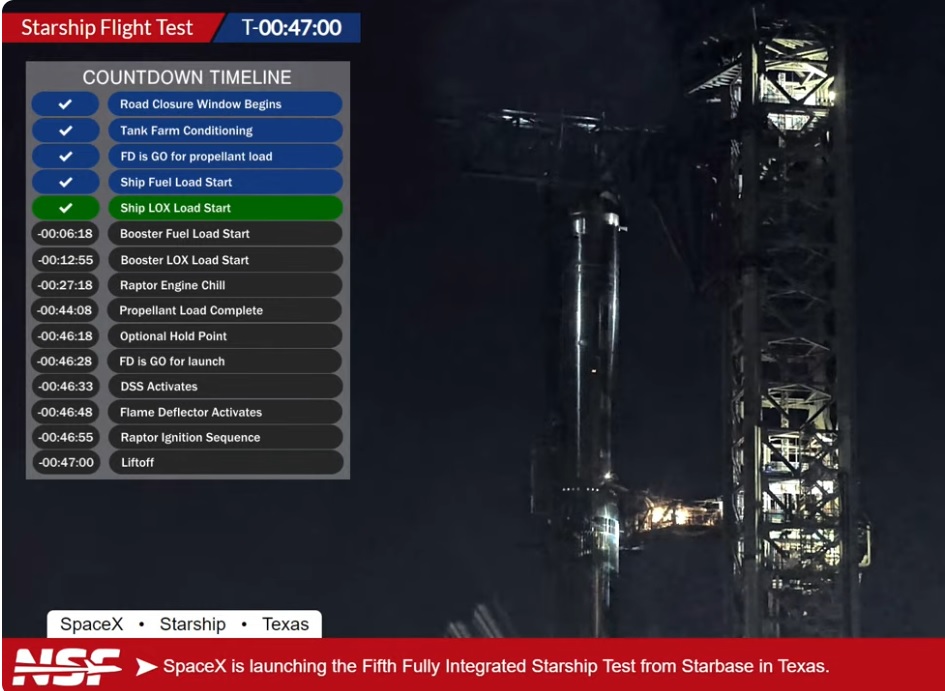Click the checkmark beside Road Closure Window Begins
The image size is (945, 691).
pyautogui.click(x=65, y=104)
